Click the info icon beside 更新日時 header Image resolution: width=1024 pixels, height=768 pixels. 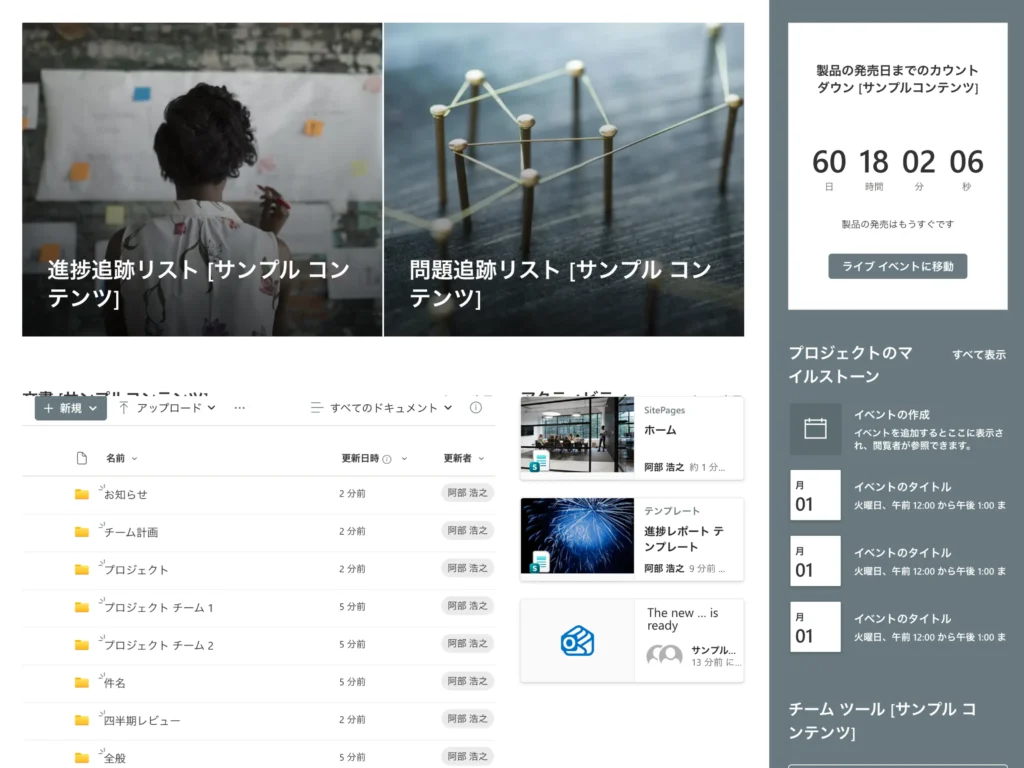pyautogui.click(x=387, y=459)
